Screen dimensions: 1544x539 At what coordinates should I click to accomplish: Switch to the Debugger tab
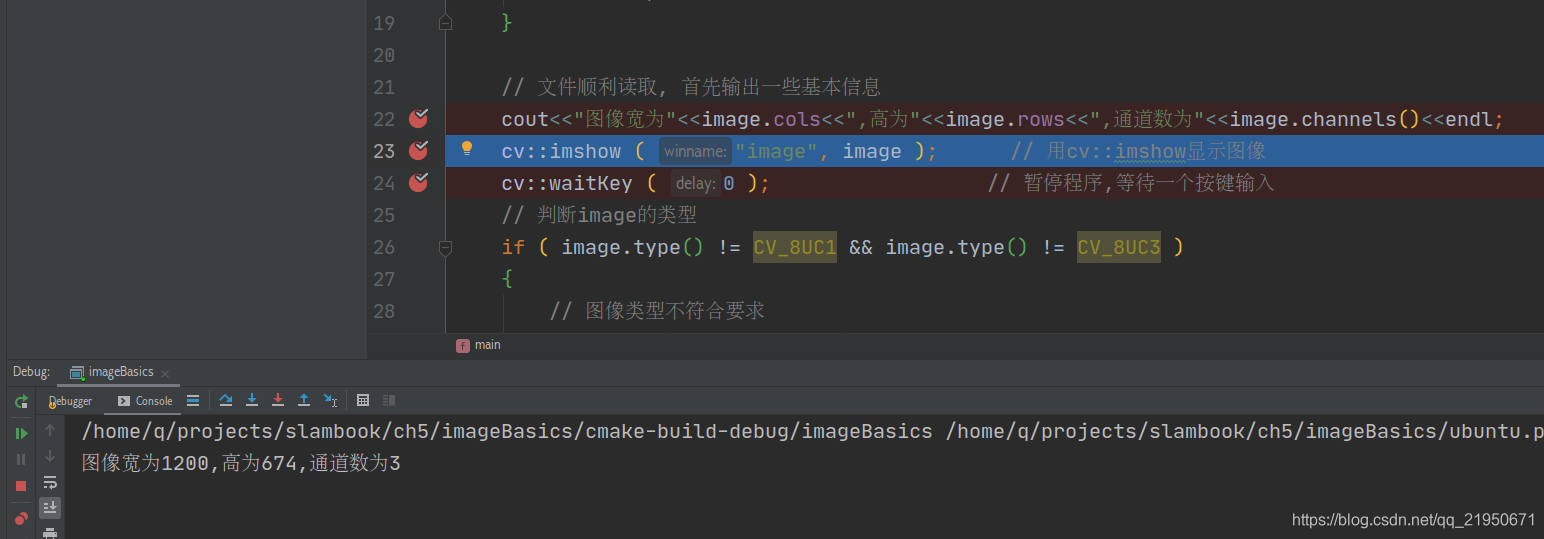coord(70,401)
